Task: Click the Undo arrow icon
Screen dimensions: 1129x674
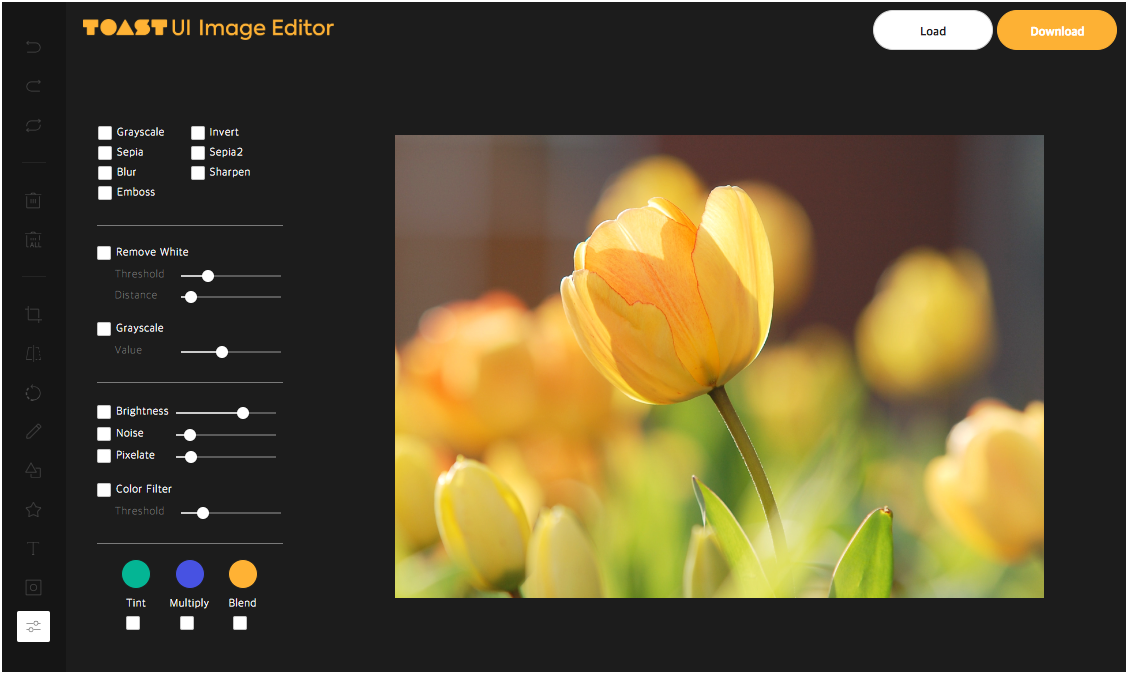Action: coord(33,47)
